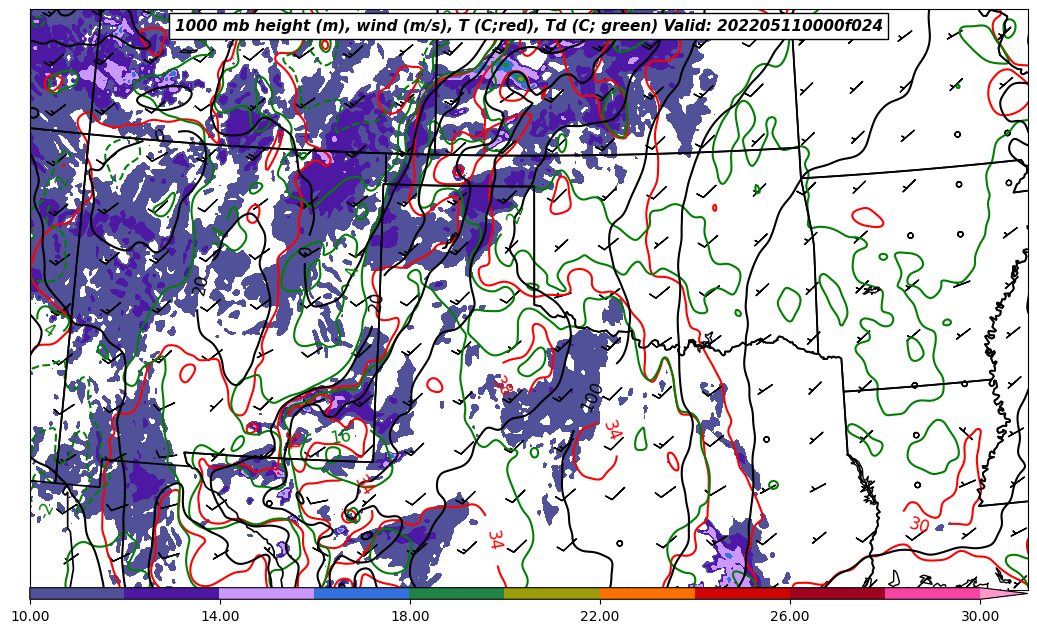1037x633 pixels.
Task: Click the black 100 height contour label
Action: tap(593, 396)
